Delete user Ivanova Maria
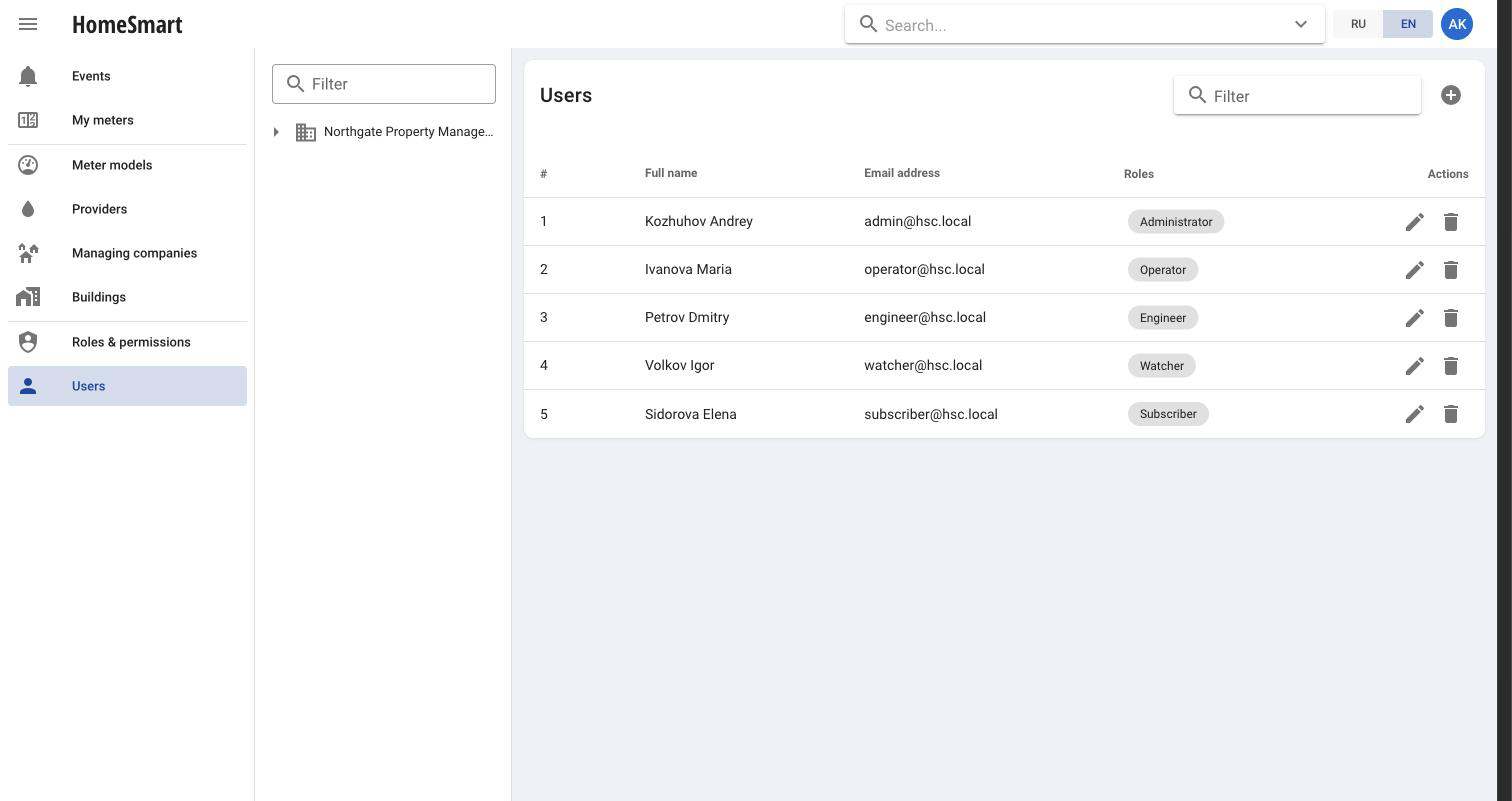Viewport: 1512px width, 801px height. pos(1451,270)
